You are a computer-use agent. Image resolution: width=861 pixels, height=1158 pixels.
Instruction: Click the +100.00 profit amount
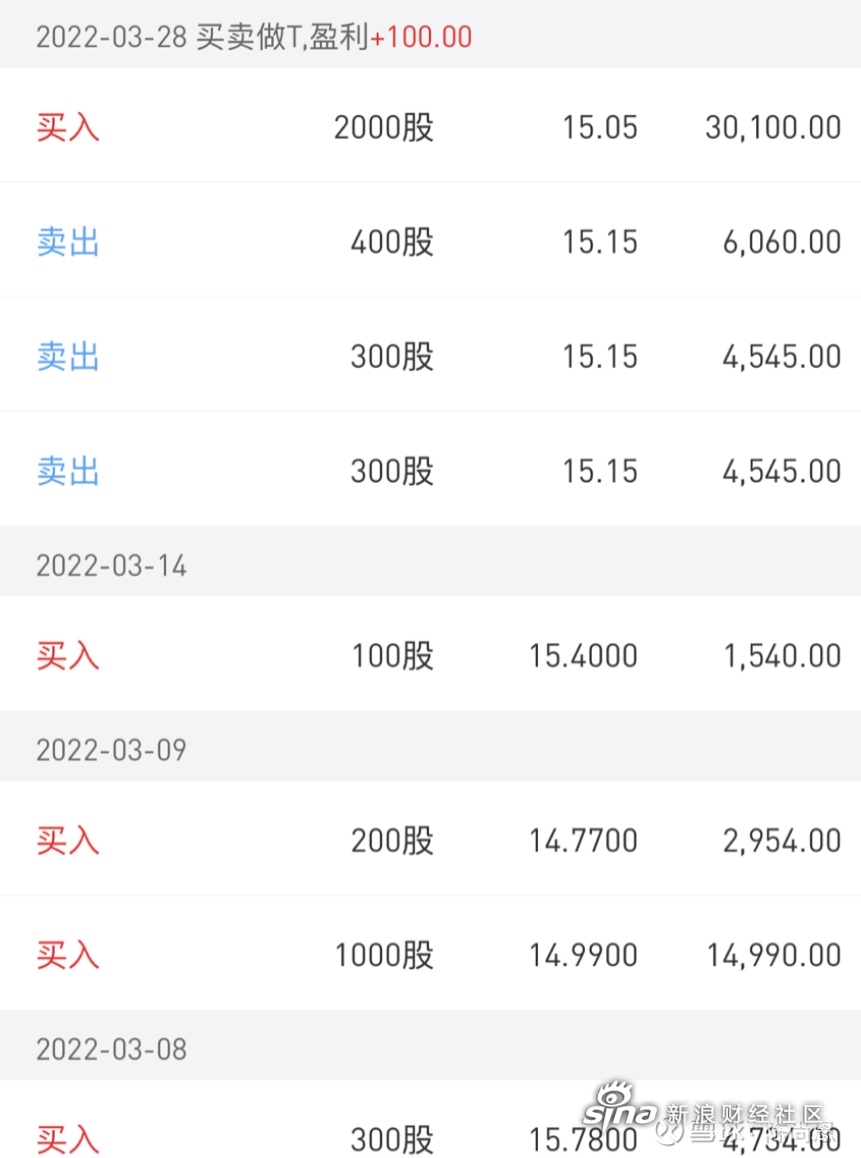421,37
